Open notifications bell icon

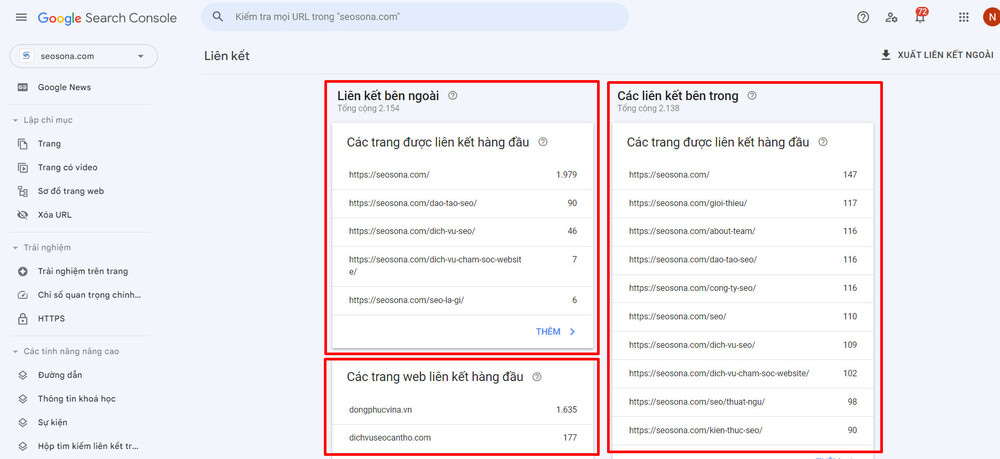pyautogui.click(x=920, y=17)
